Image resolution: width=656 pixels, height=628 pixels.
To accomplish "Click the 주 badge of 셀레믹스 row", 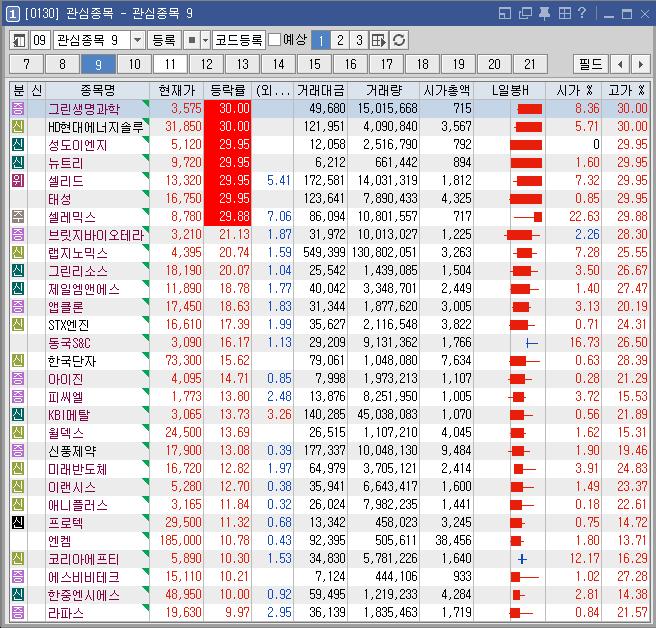I will [x=18, y=216].
